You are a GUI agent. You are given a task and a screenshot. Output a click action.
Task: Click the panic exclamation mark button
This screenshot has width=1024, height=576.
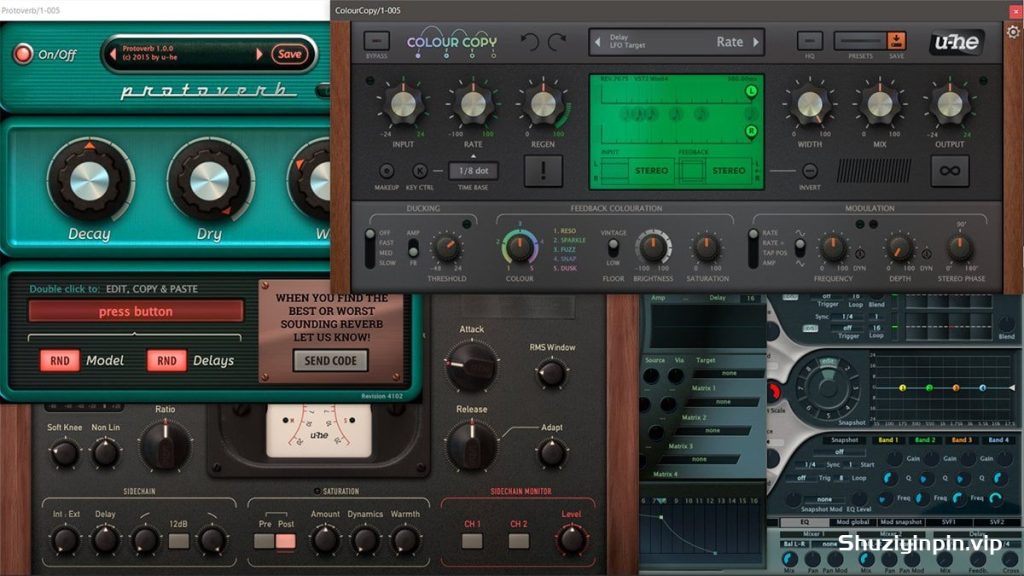pos(543,171)
